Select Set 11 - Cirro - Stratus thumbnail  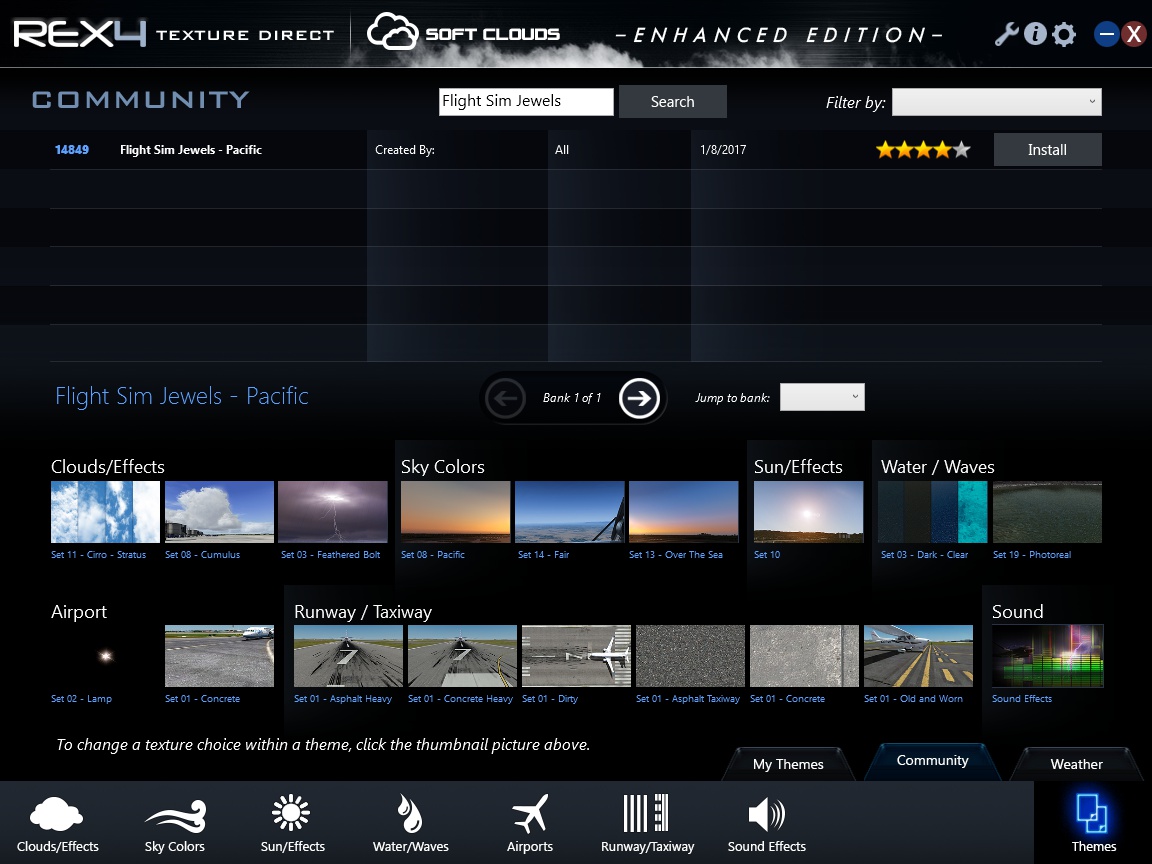(x=105, y=512)
